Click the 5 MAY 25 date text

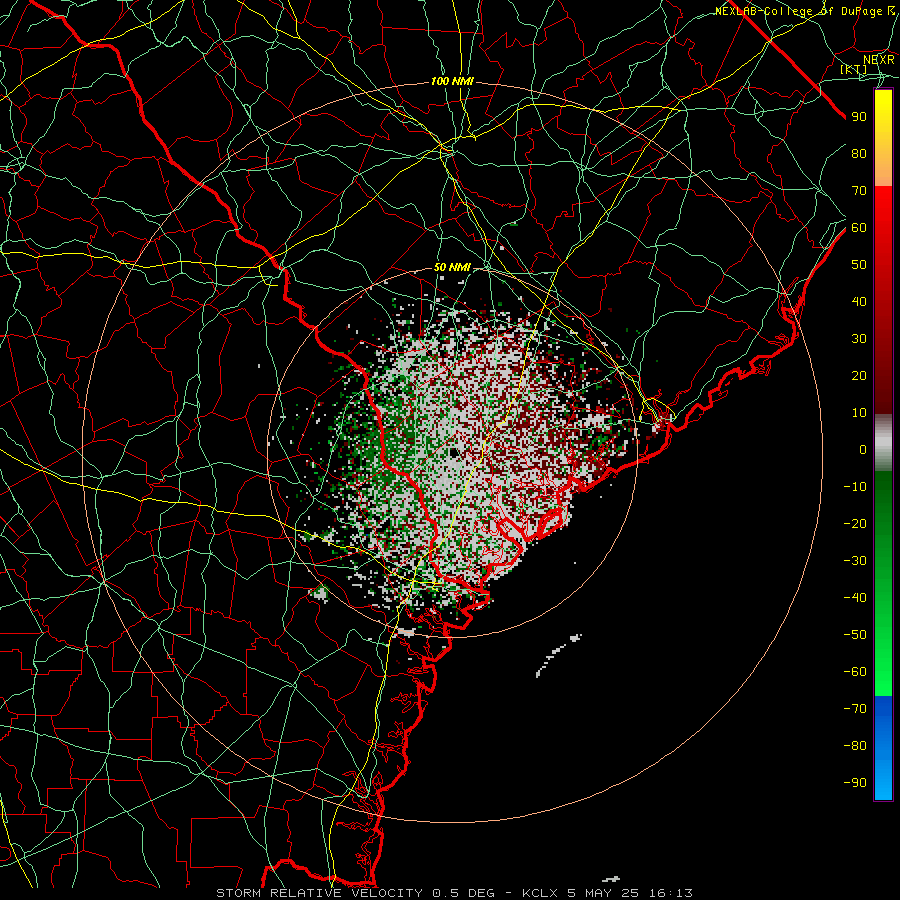click(x=603, y=893)
